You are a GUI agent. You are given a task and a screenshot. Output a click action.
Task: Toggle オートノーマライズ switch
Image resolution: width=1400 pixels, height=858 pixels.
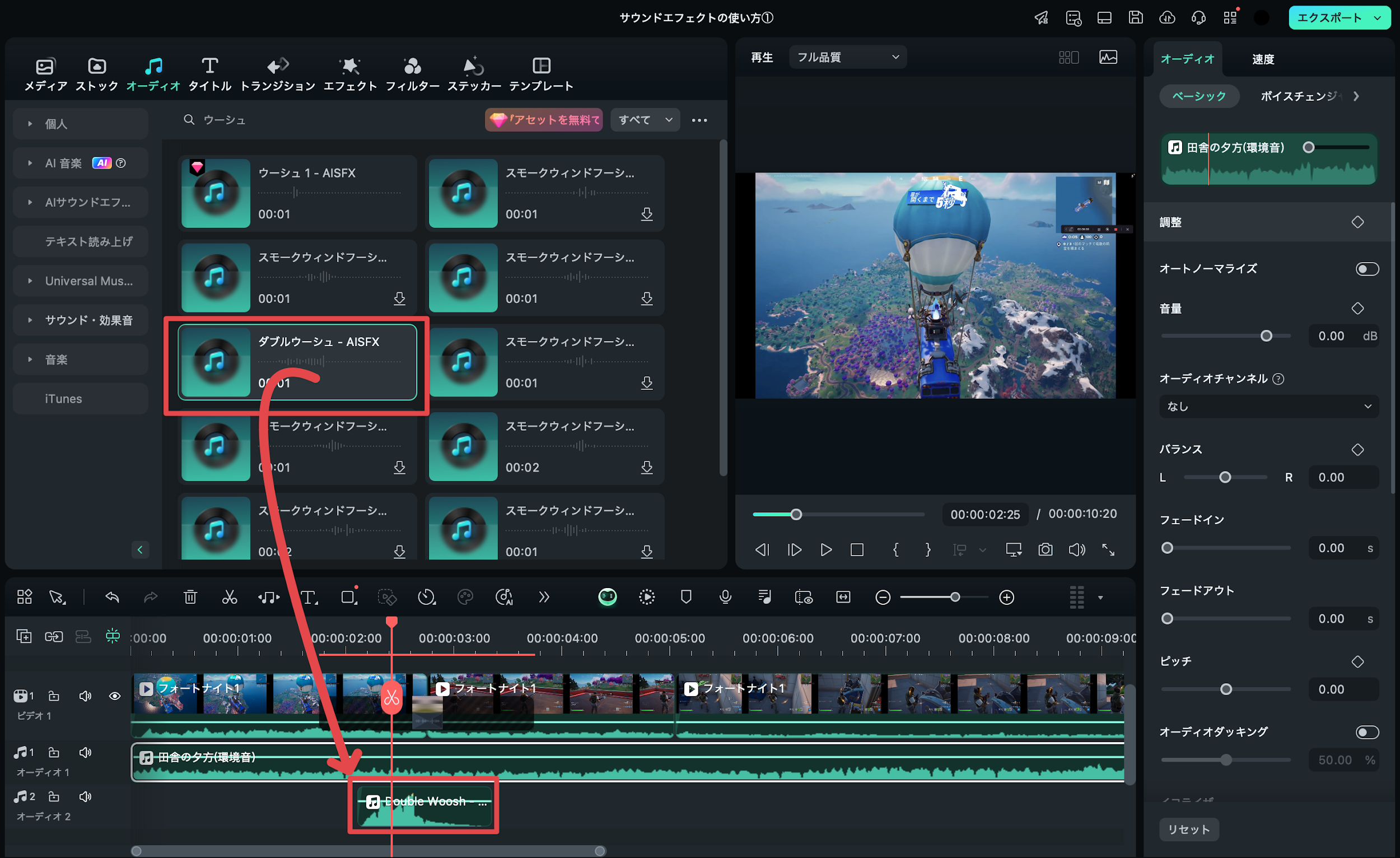tap(1367, 269)
